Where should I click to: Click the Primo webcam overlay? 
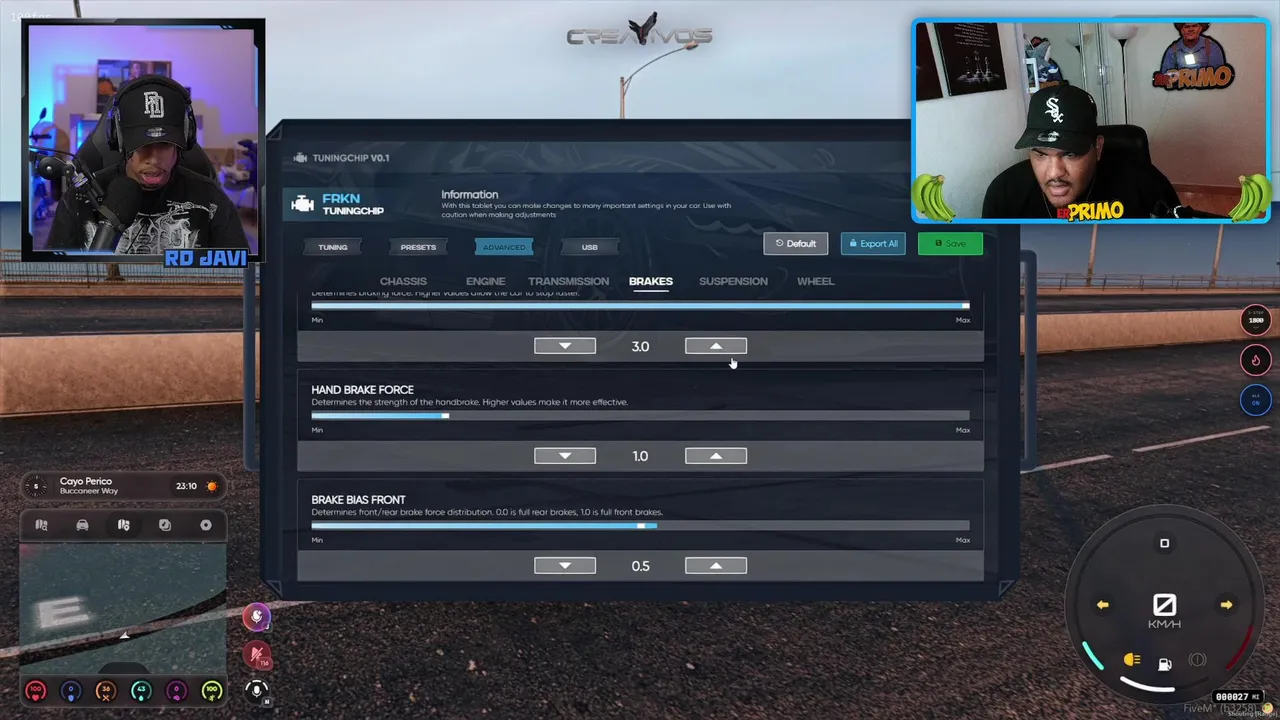(1091, 120)
